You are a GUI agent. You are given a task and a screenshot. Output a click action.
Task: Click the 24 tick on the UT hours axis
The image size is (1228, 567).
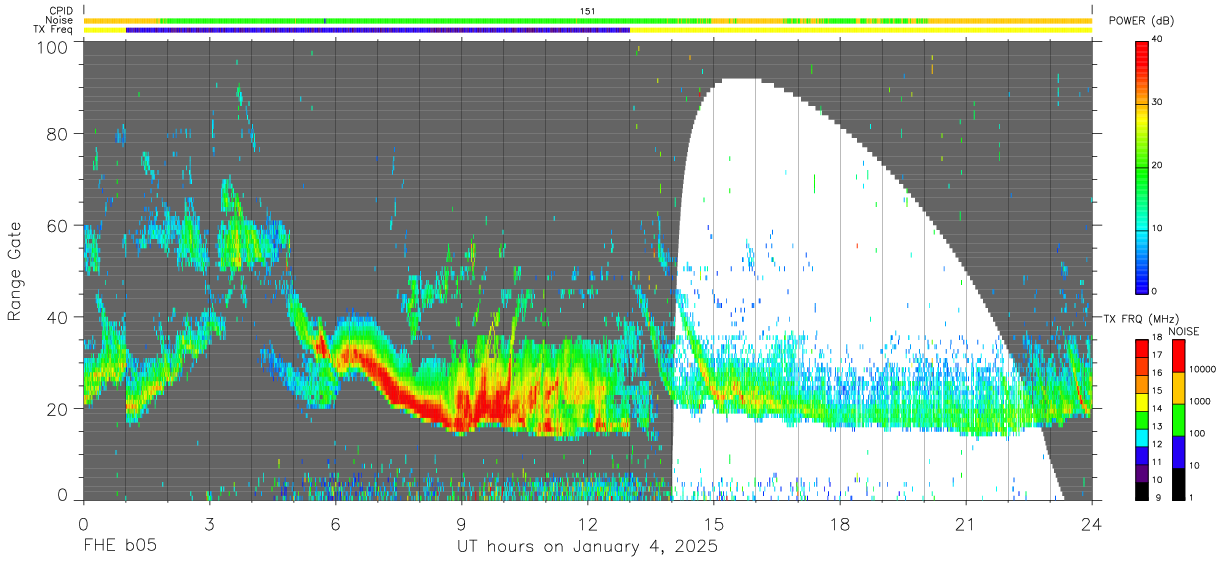1091,524
